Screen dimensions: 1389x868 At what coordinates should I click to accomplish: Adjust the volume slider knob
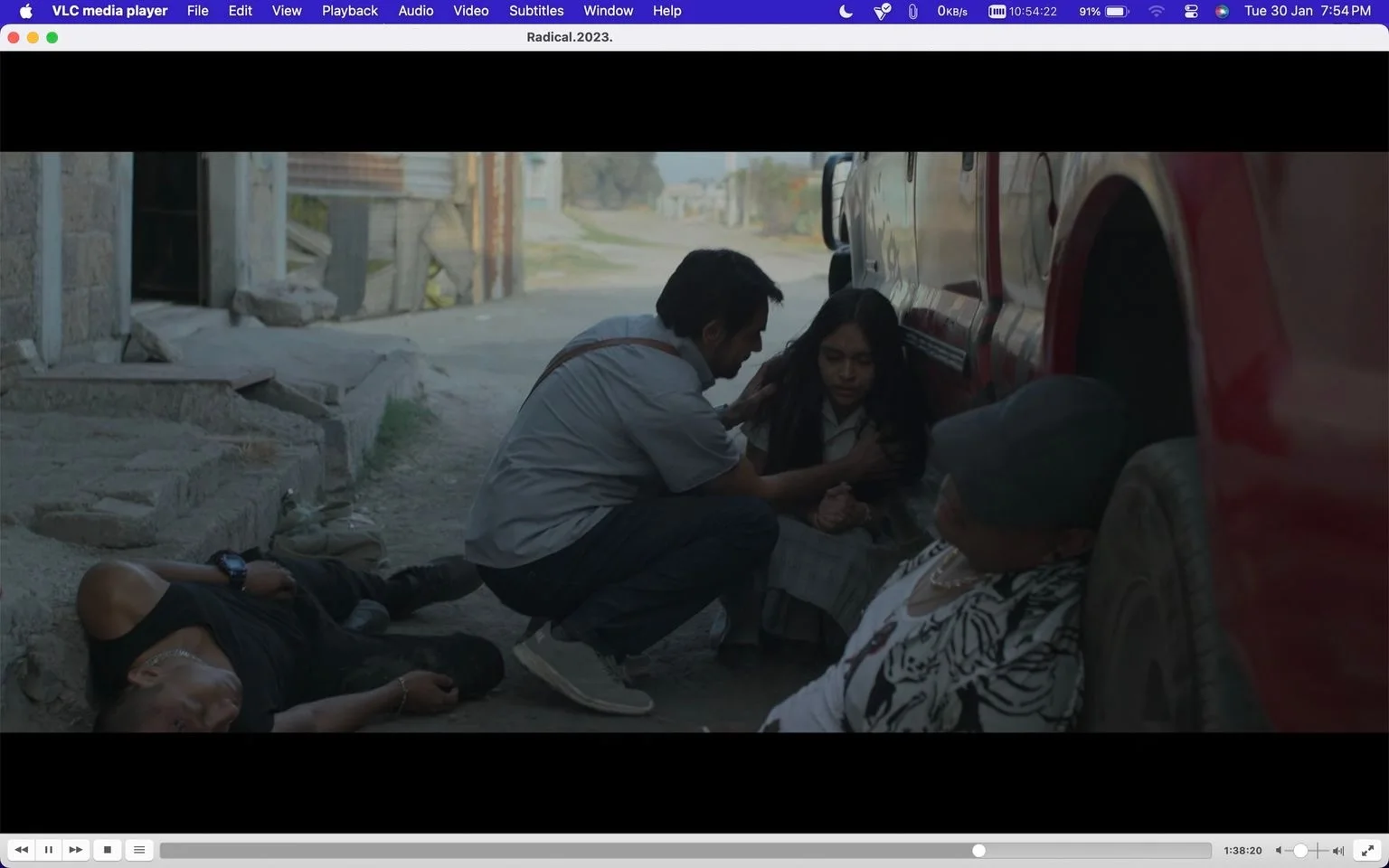click(x=1300, y=851)
